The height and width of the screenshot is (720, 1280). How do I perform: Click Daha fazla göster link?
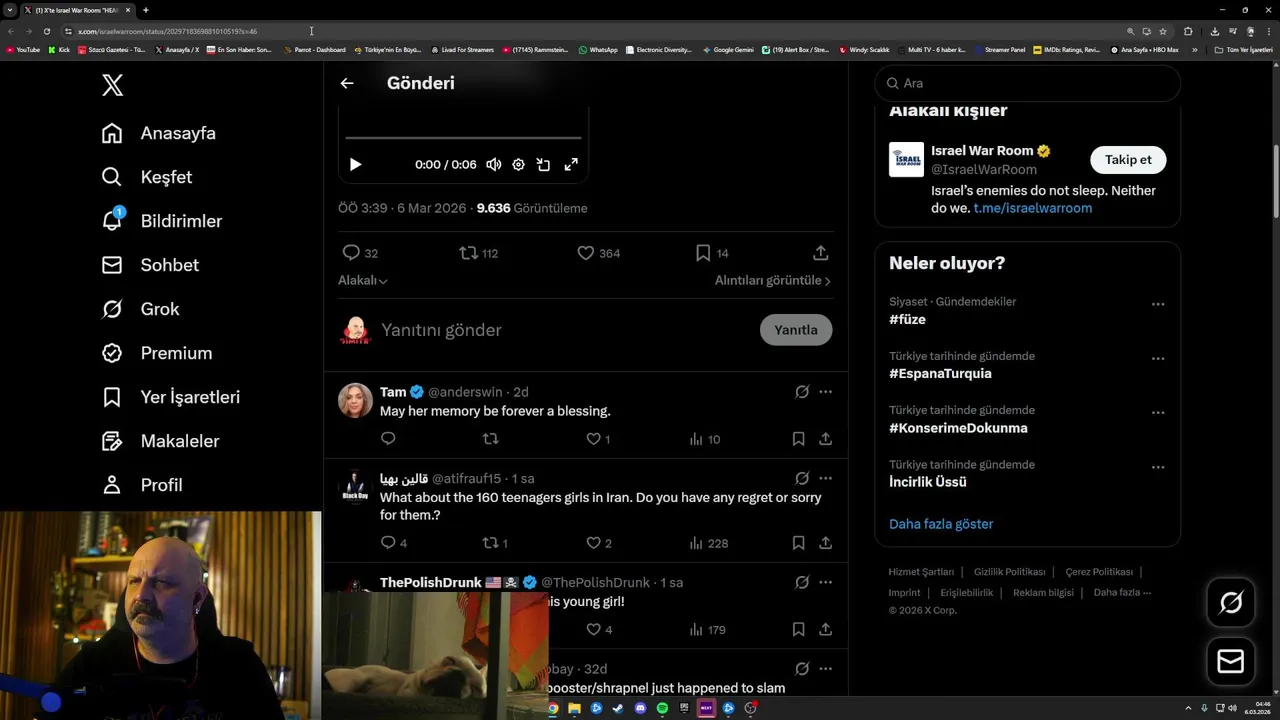(941, 524)
